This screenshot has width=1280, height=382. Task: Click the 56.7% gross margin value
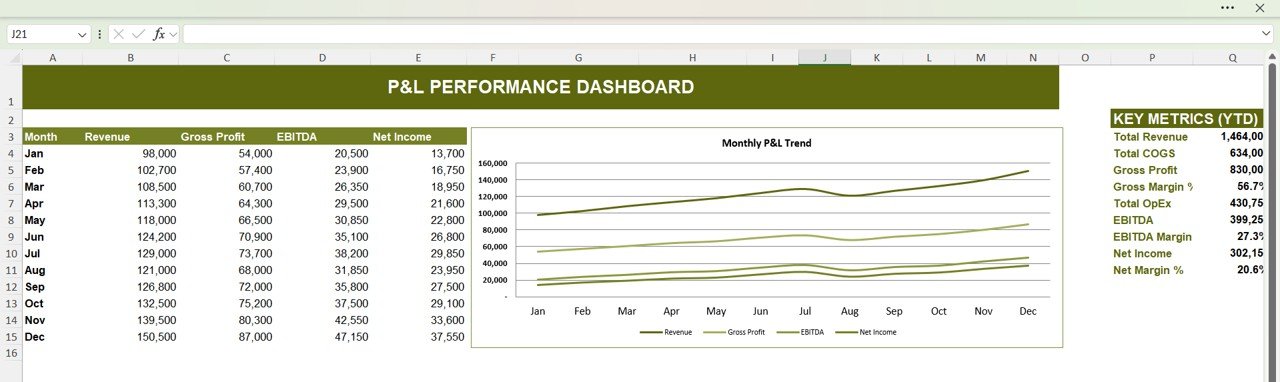pyautogui.click(x=1249, y=187)
